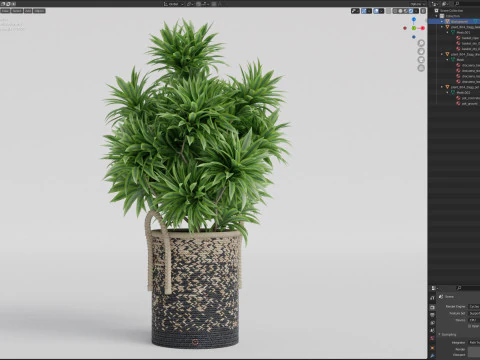
Task: Toggle snapping magnet in header
Action: coord(198,4)
